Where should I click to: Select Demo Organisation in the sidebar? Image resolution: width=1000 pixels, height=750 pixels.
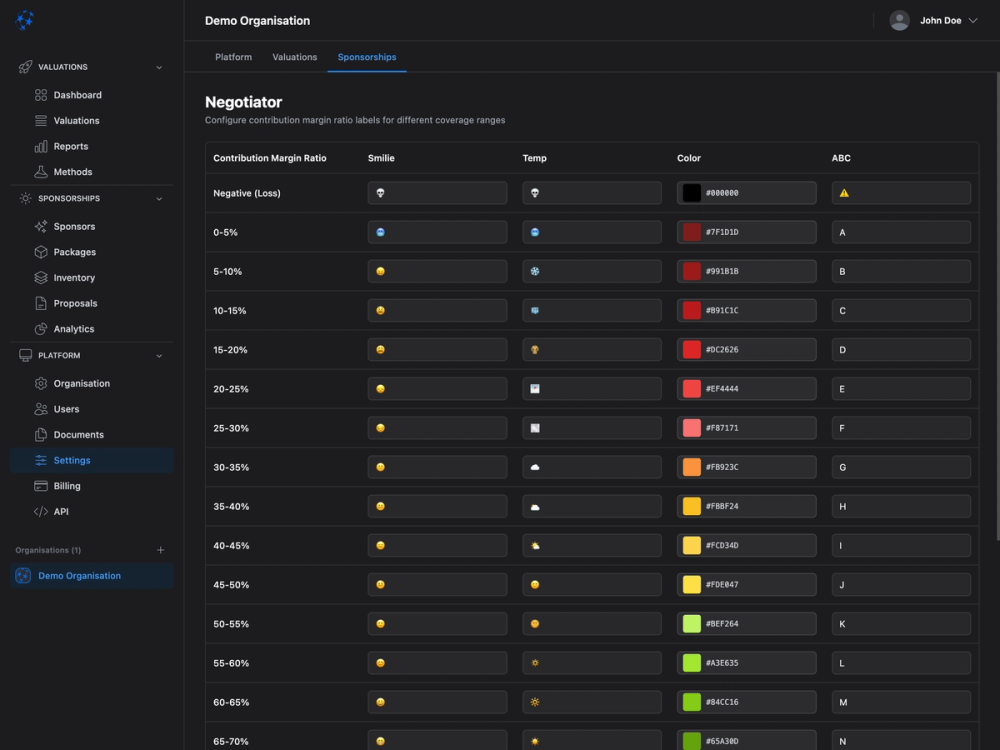pyautogui.click(x=91, y=575)
